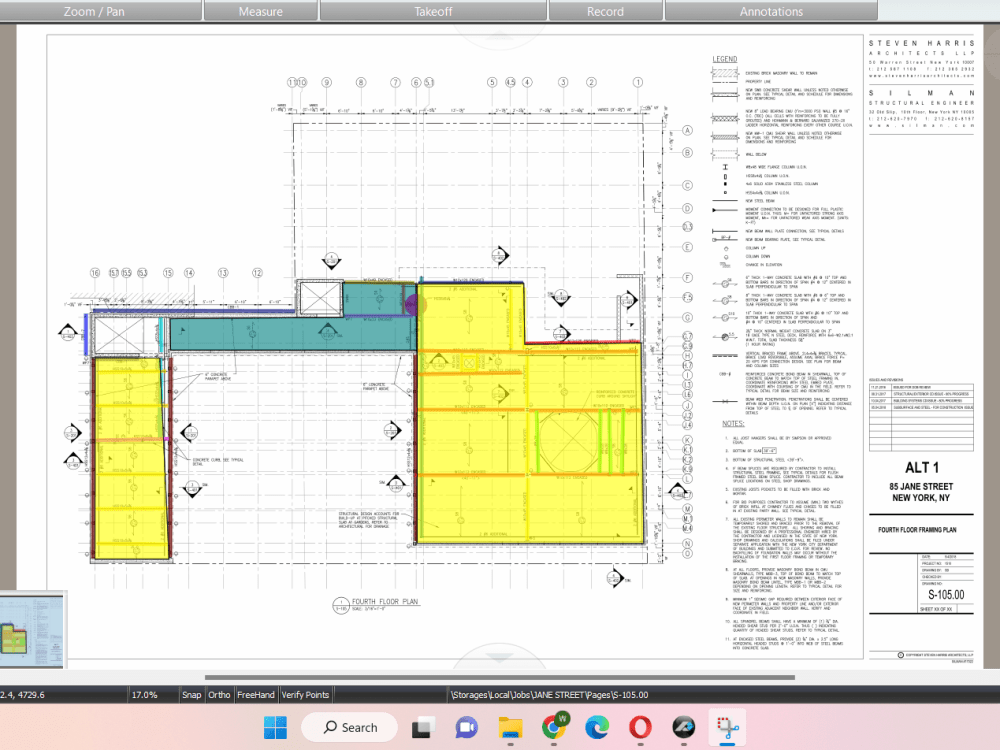Enable FreeHand drawing mode
Screen dimensions: 1000x750
coord(256,695)
